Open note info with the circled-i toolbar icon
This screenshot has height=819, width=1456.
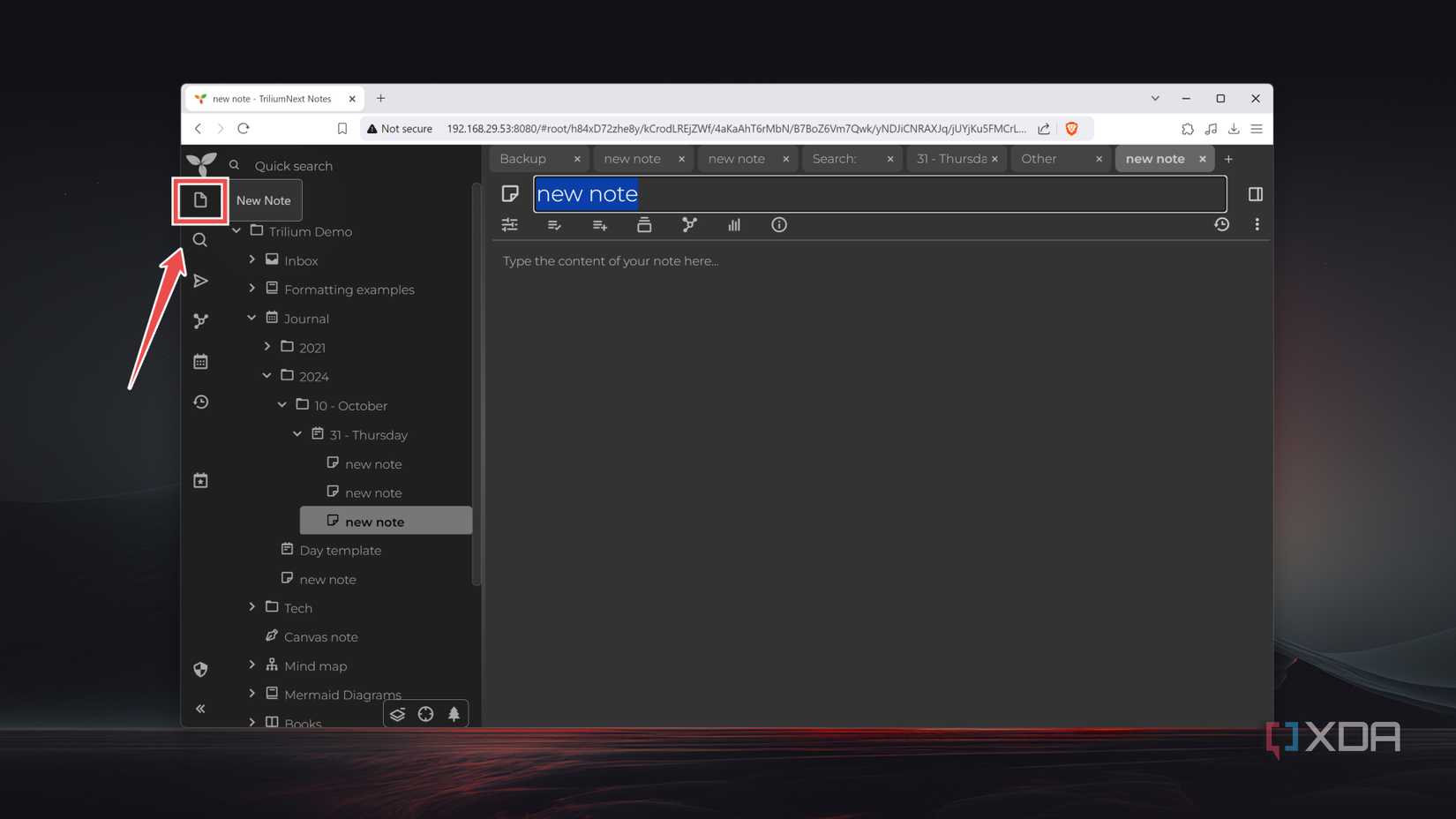click(778, 225)
